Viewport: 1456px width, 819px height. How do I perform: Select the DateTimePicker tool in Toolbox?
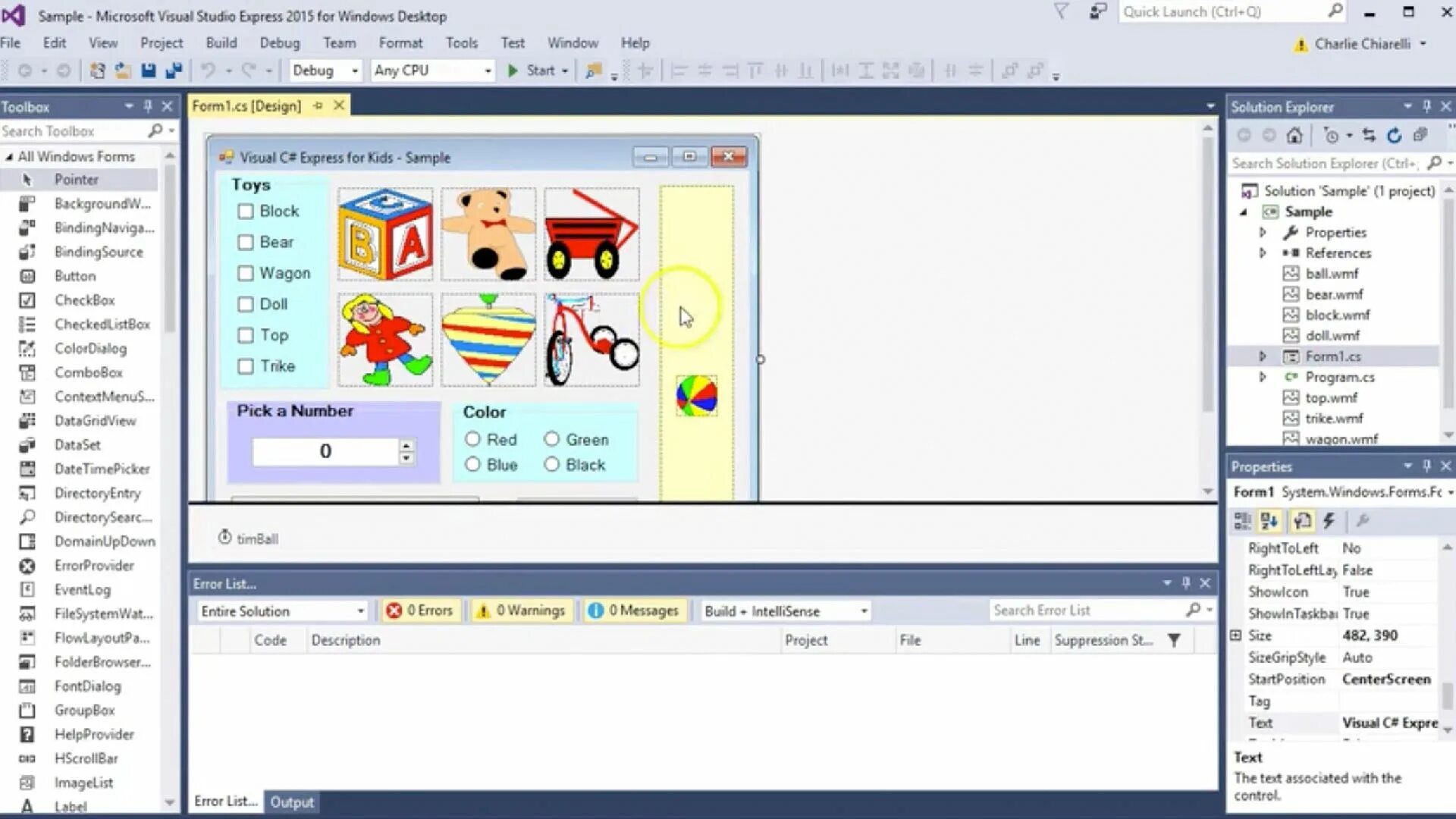tap(102, 469)
